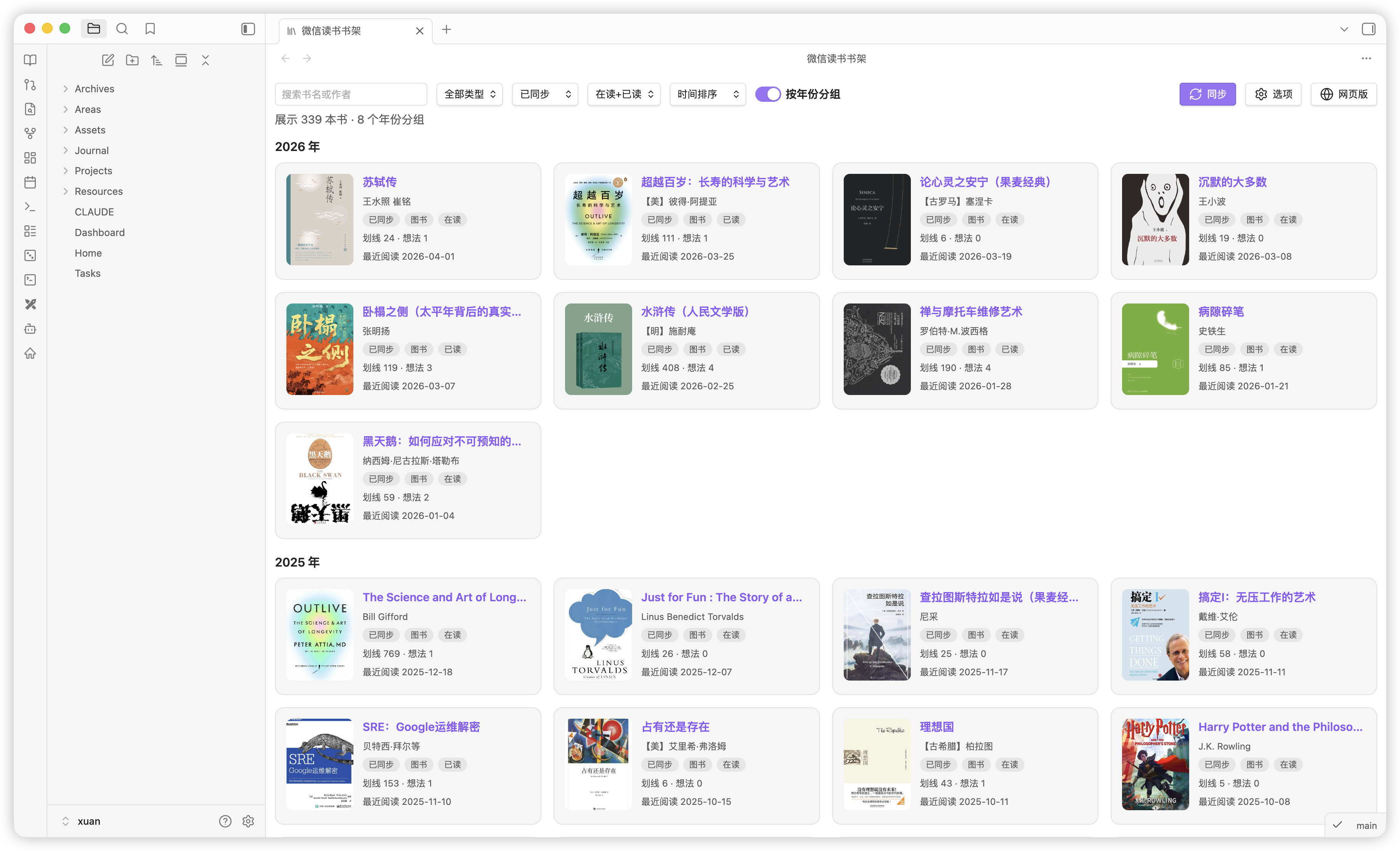Open the 全部类型 type dropdown

[469, 94]
